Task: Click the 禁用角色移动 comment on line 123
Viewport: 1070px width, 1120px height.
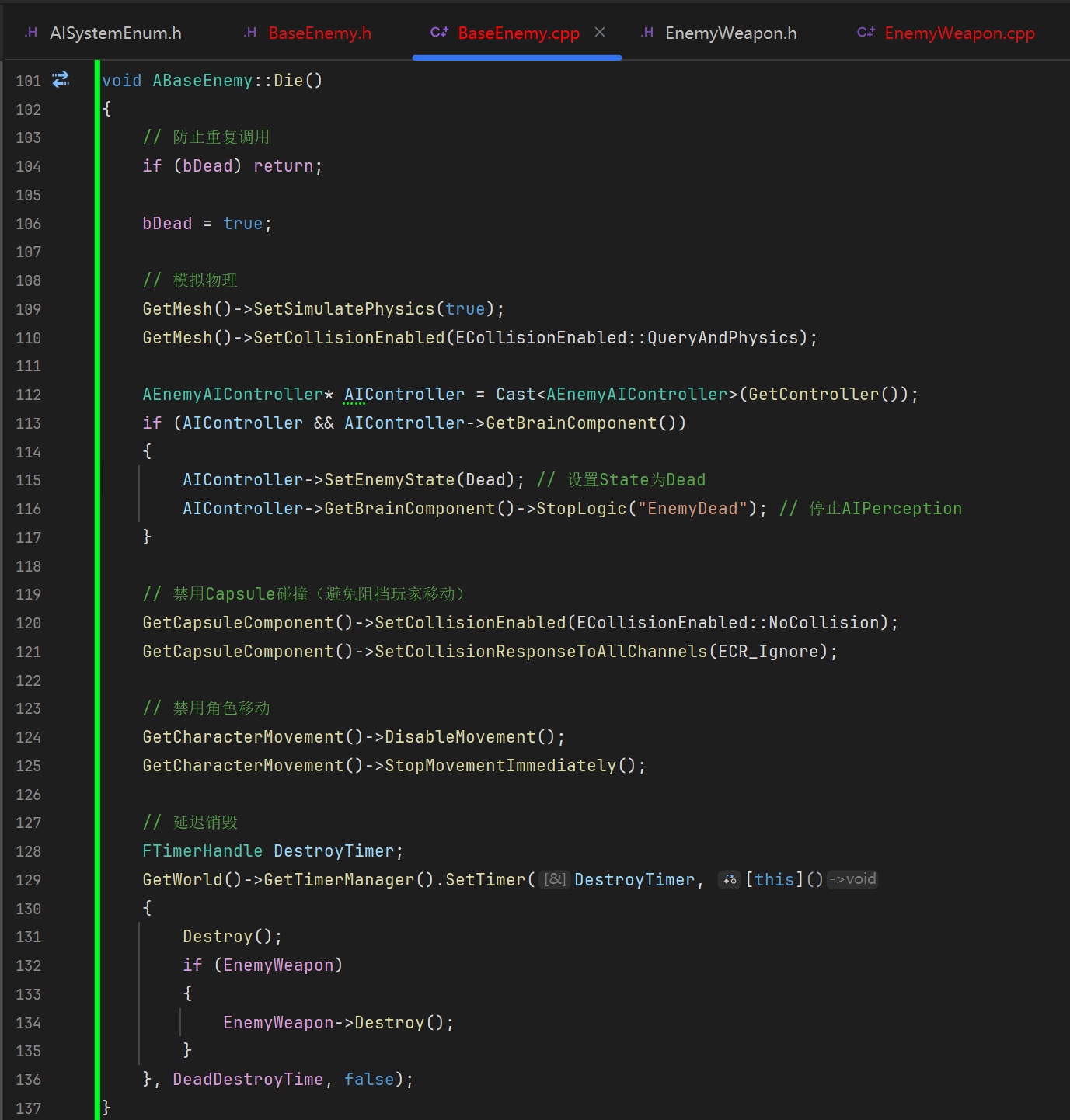Action: 206,708
